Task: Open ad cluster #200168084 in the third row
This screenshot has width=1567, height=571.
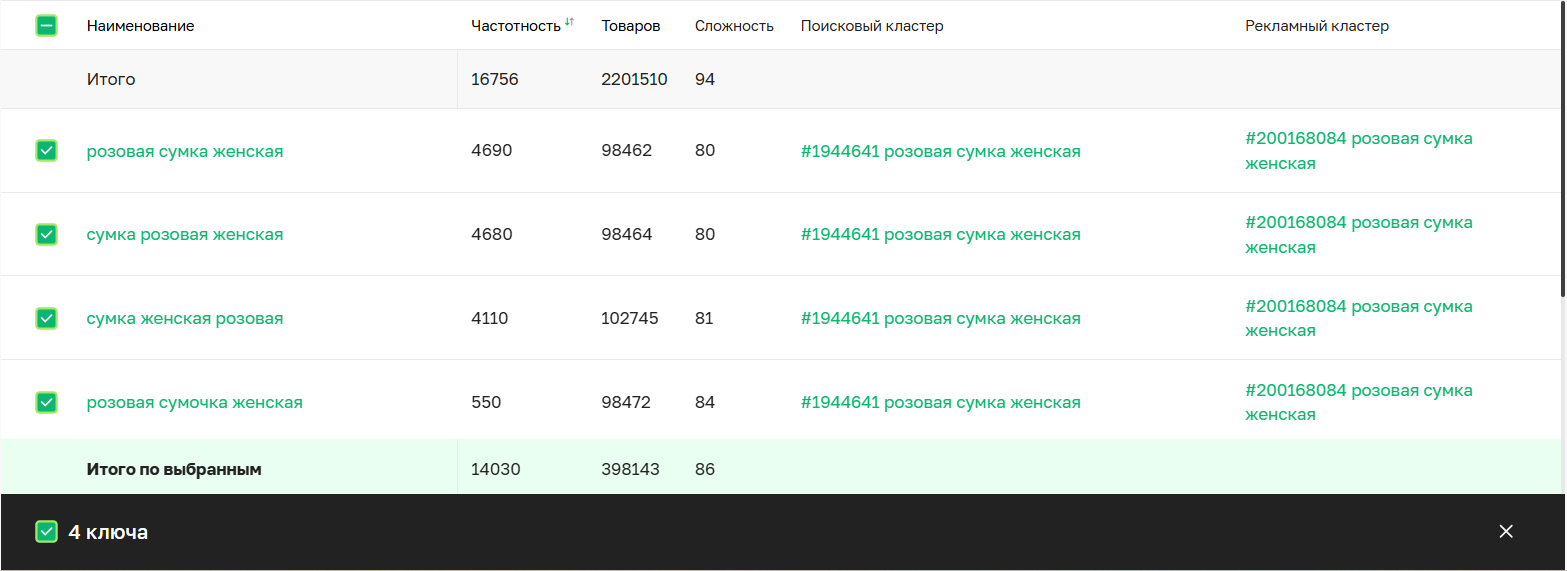Action: click(x=1358, y=318)
